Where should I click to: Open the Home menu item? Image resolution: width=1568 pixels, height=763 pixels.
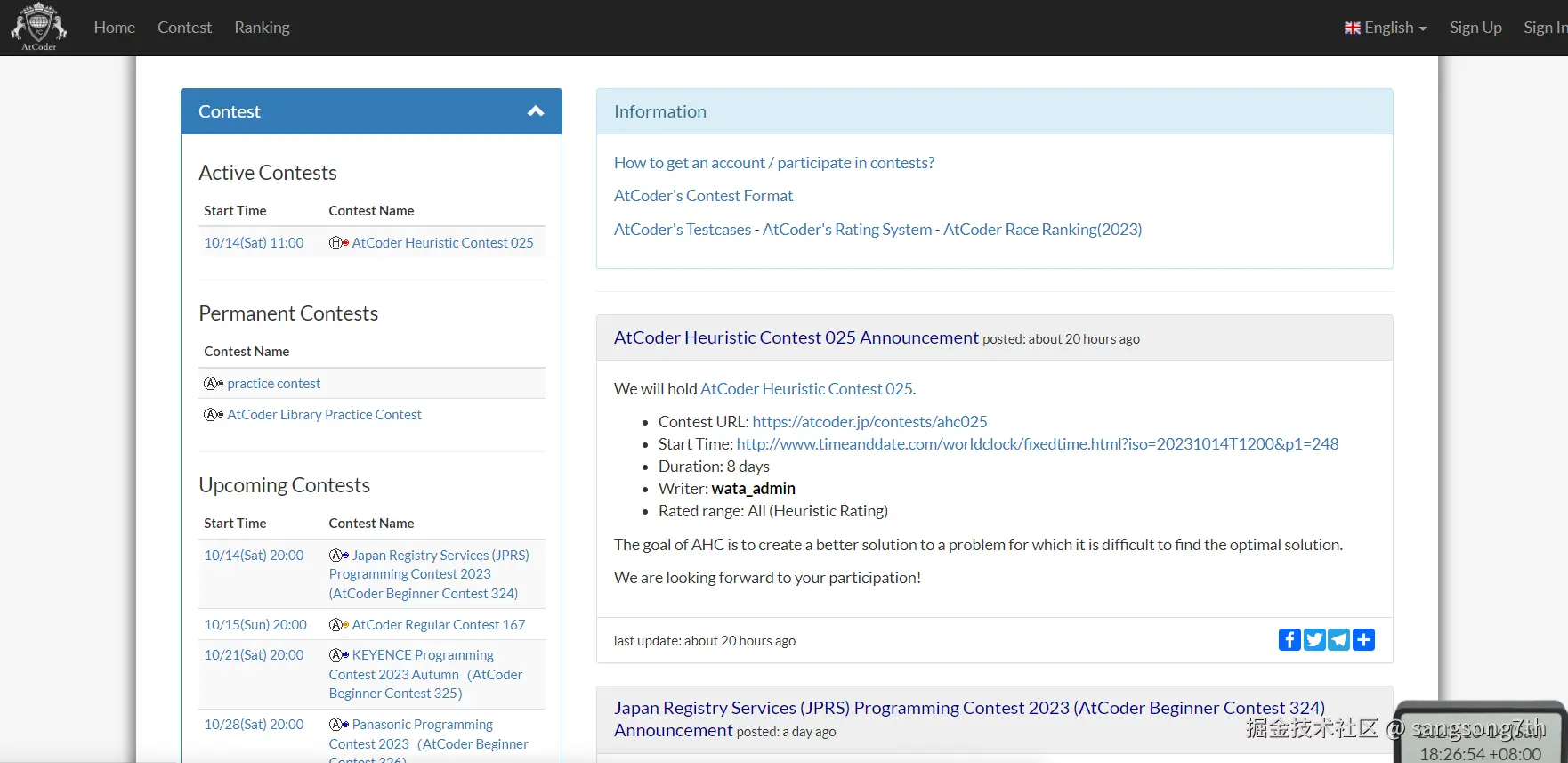115,28
